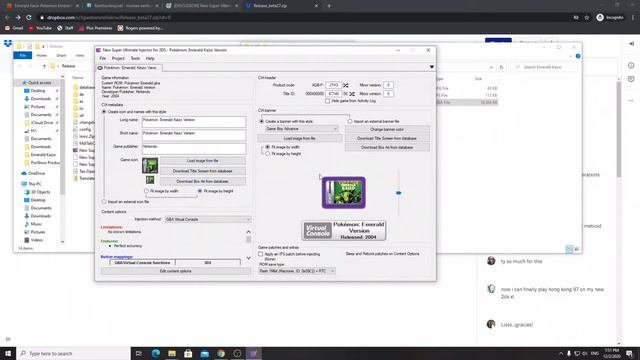Open Windows Start menu
This screenshot has height=360, width=640.
pos(8,353)
